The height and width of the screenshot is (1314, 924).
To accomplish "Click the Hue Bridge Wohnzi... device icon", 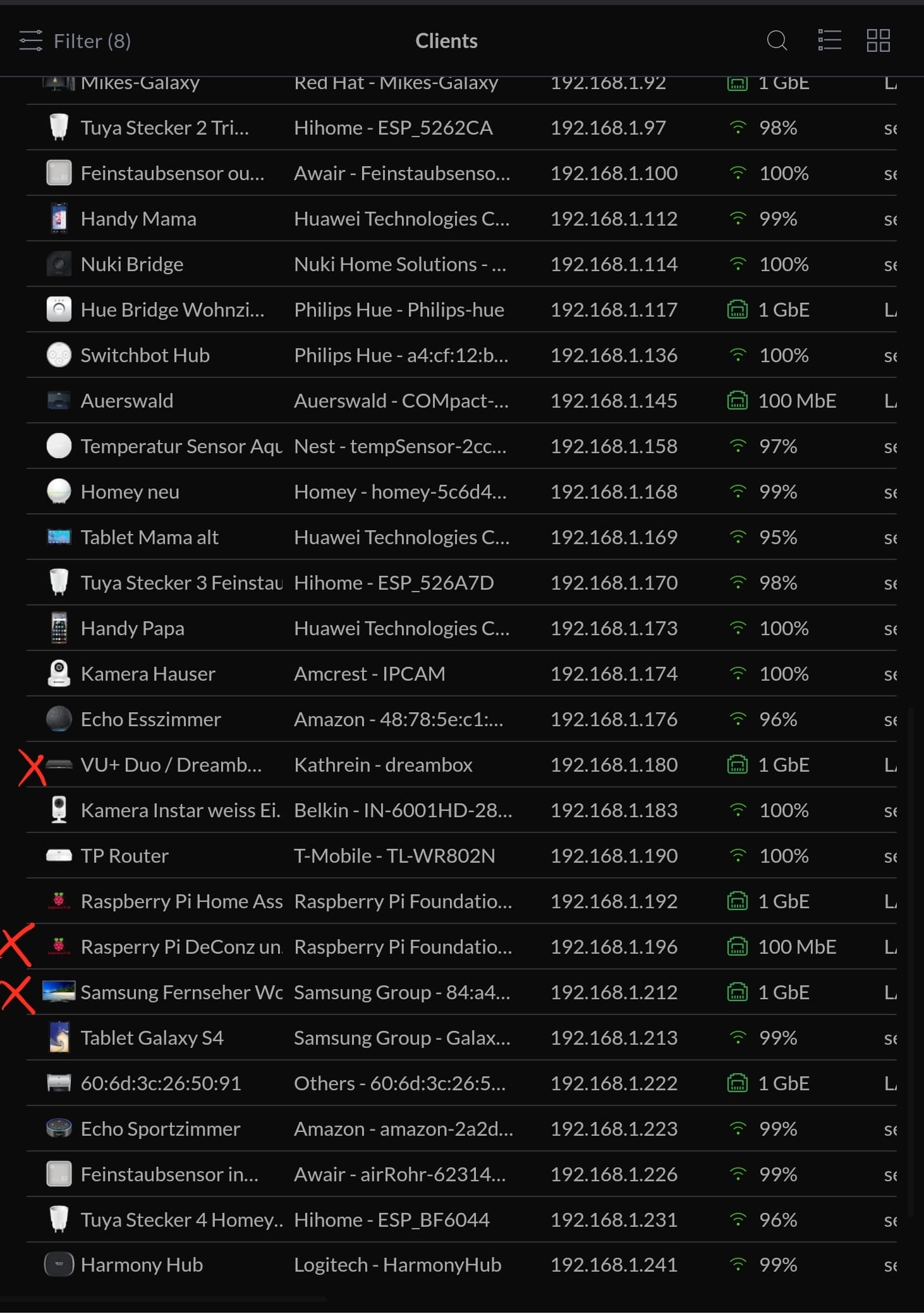I will coord(59,310).
